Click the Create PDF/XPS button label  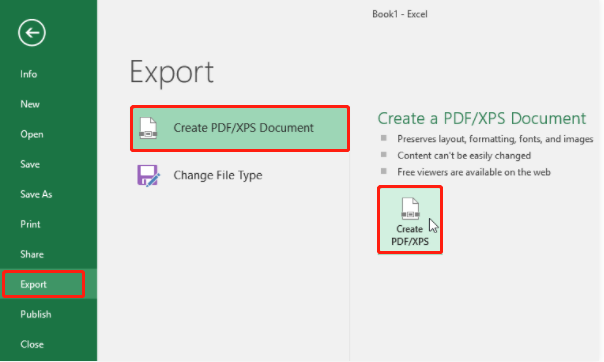pos(410,235)
